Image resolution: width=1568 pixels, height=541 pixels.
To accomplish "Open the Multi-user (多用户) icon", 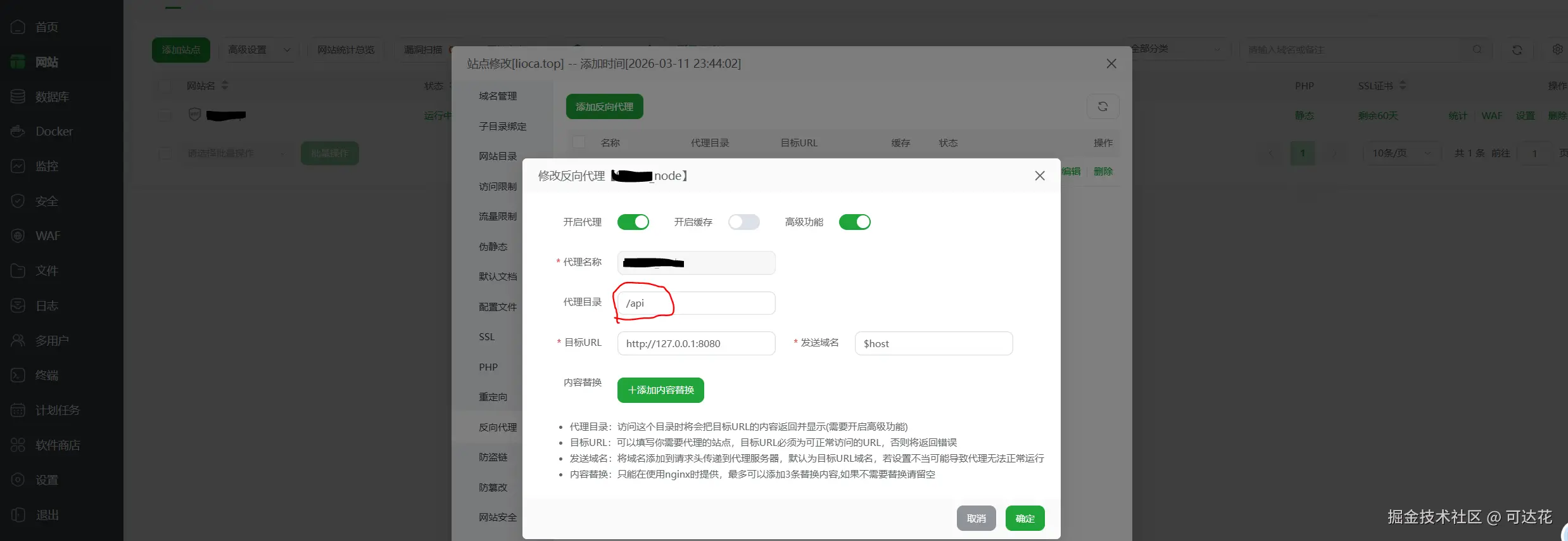I will pyautogui.click(x=18, y=341).
